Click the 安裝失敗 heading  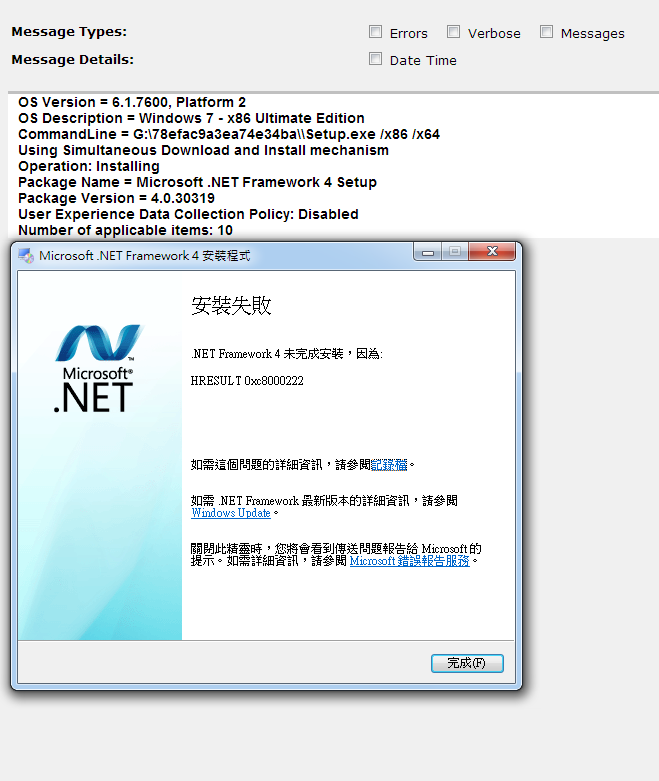click(231, 305)
